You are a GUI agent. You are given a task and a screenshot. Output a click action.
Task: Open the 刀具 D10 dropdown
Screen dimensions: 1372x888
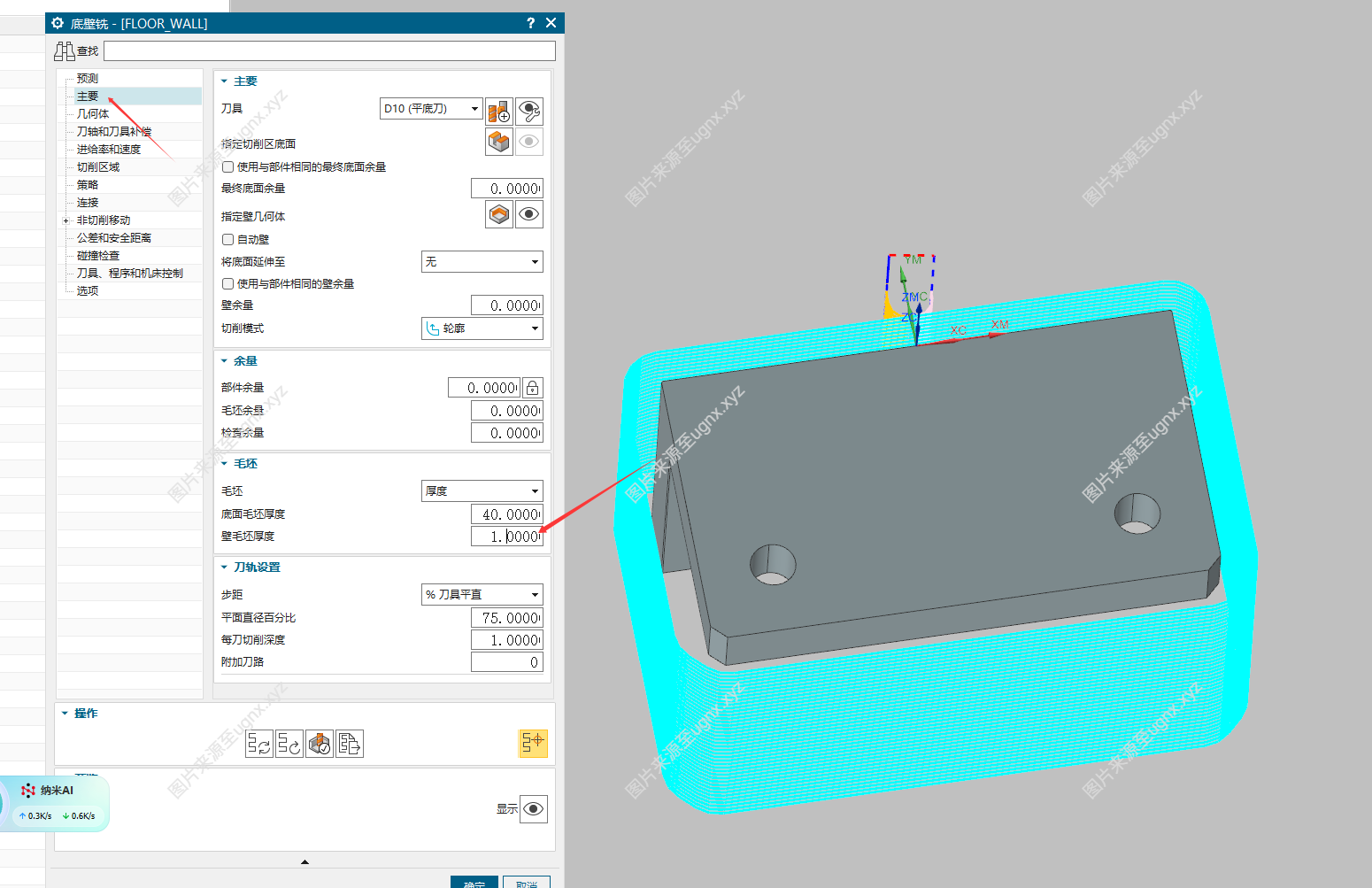point(431,109)
